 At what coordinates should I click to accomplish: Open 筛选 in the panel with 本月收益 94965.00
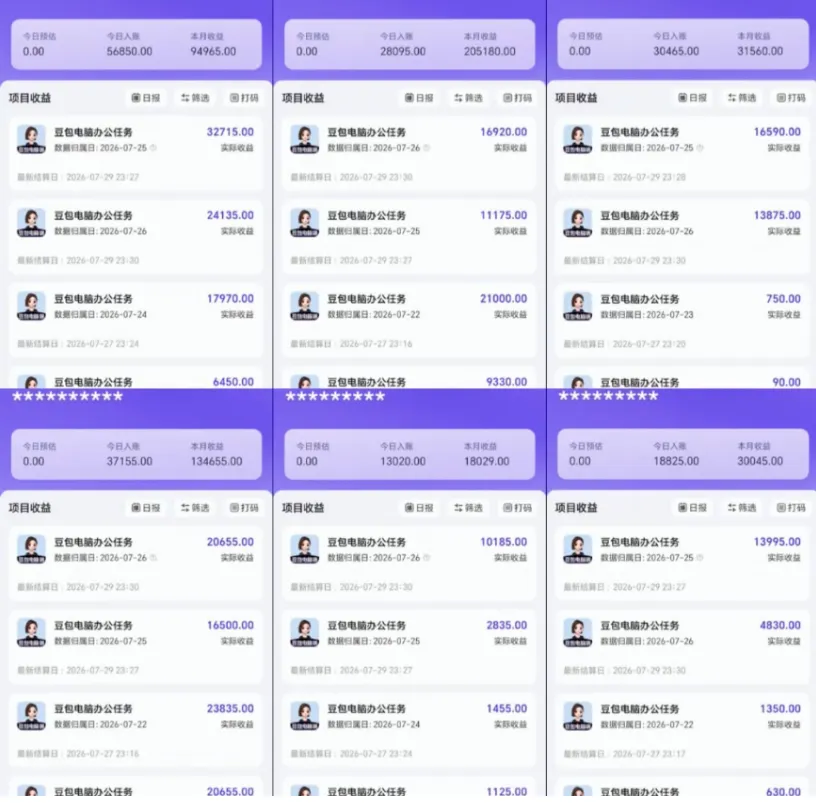[195, 98]
